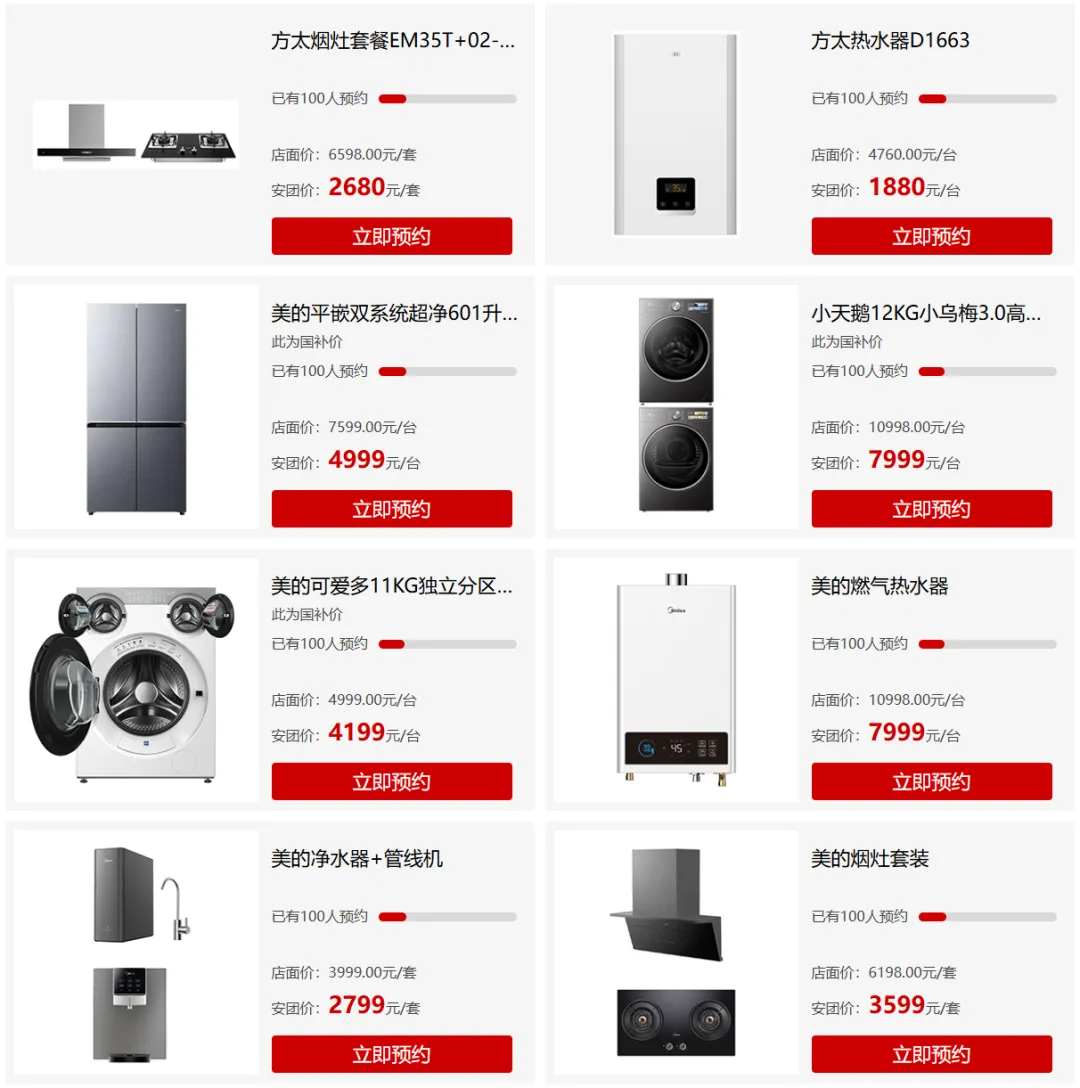
Task: Click the reservation progress bar for 方太热水器D1663
Action: pos(987,99)
